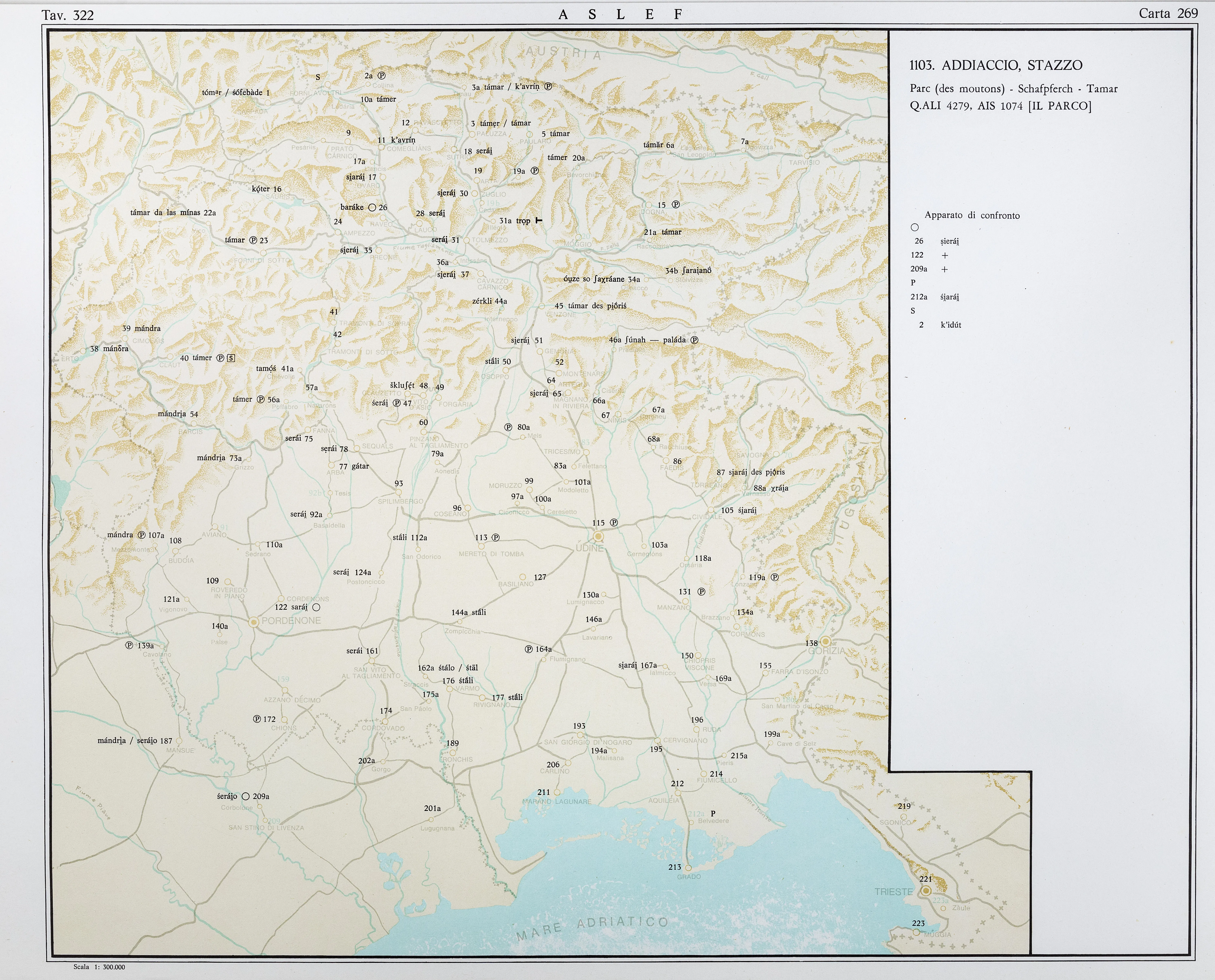This screenshot has height=980, width=1215.
Task: Click the circled P beside 2a Collina
Action: (382, 75)
